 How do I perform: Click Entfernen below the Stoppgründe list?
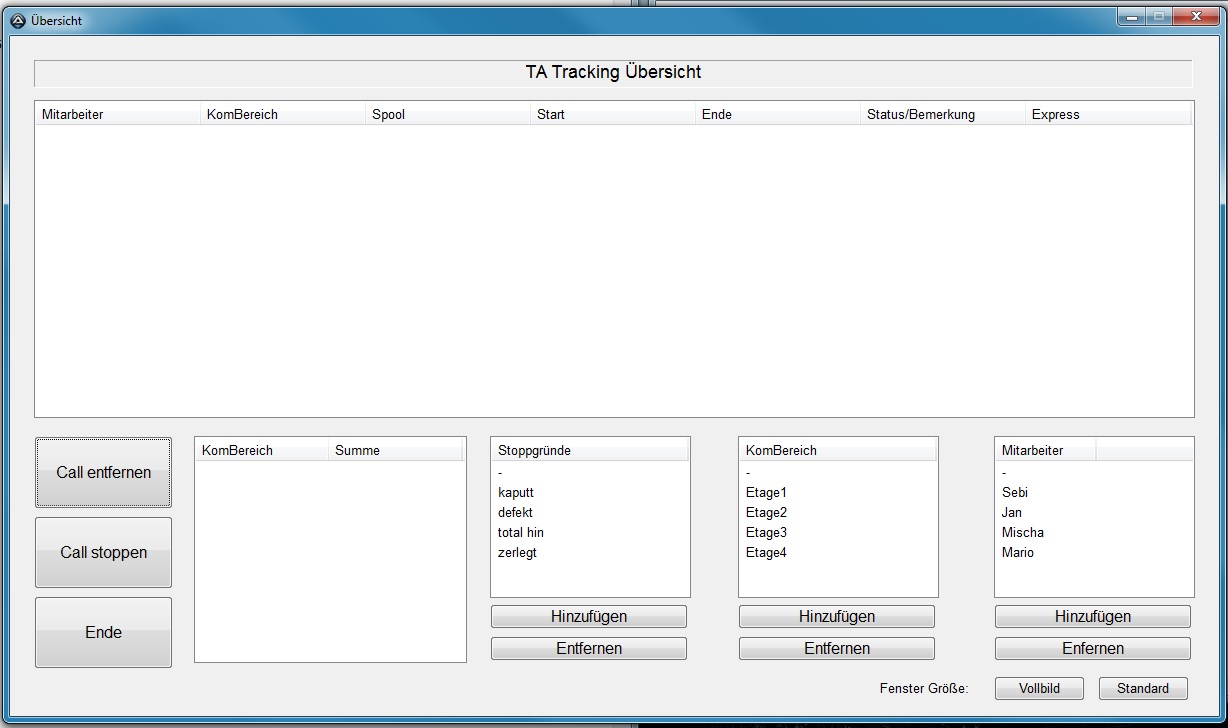tap(589, 648)
